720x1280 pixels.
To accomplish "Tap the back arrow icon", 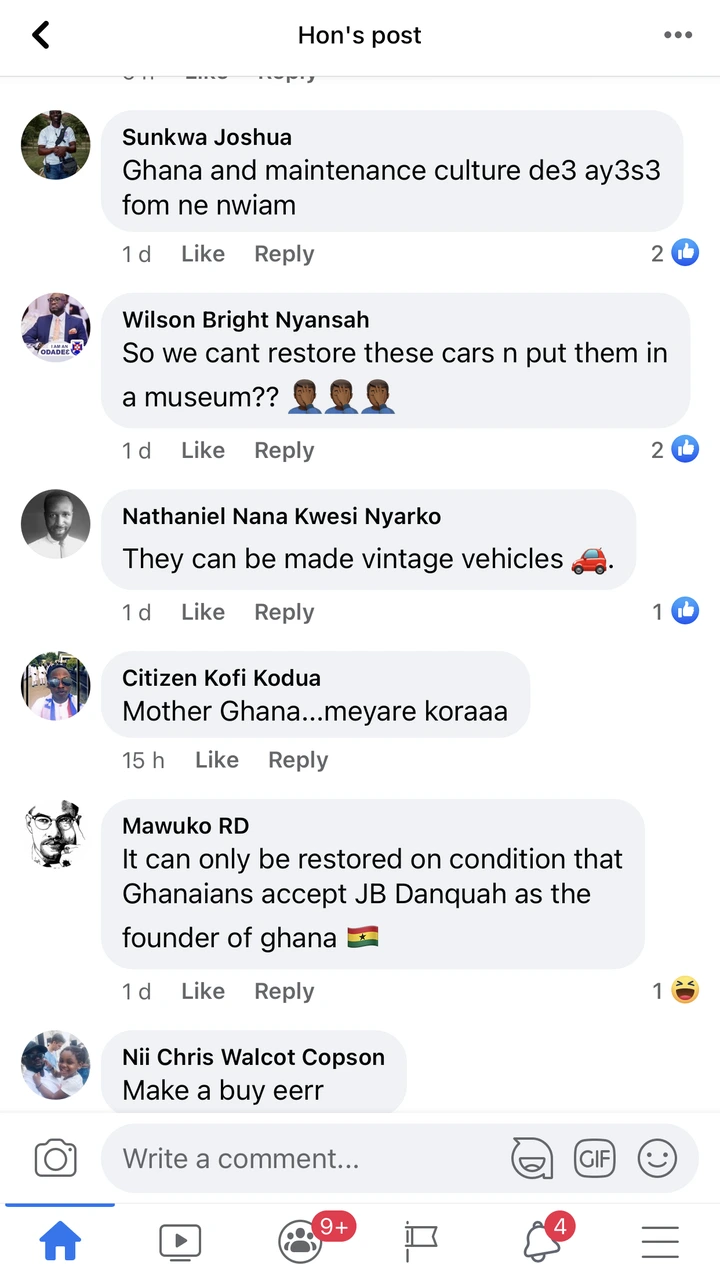I will [41, 36].
